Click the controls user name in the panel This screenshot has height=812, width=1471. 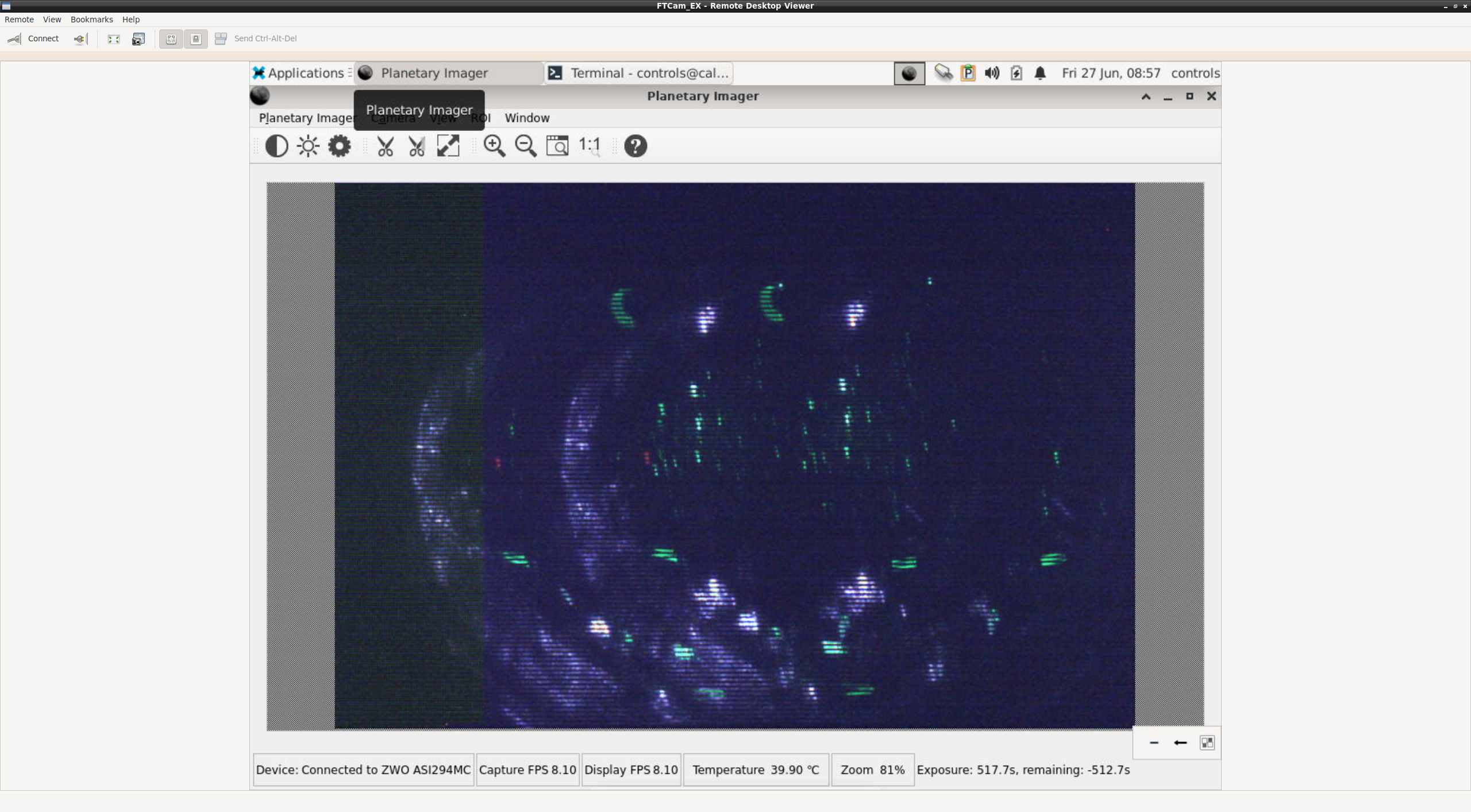(1195, 73)
